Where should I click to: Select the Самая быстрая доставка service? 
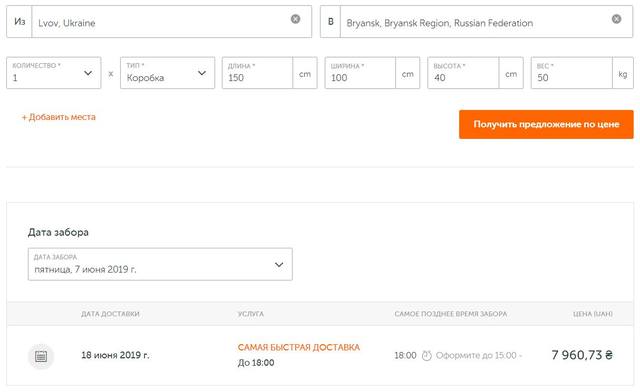pos(299,347)
